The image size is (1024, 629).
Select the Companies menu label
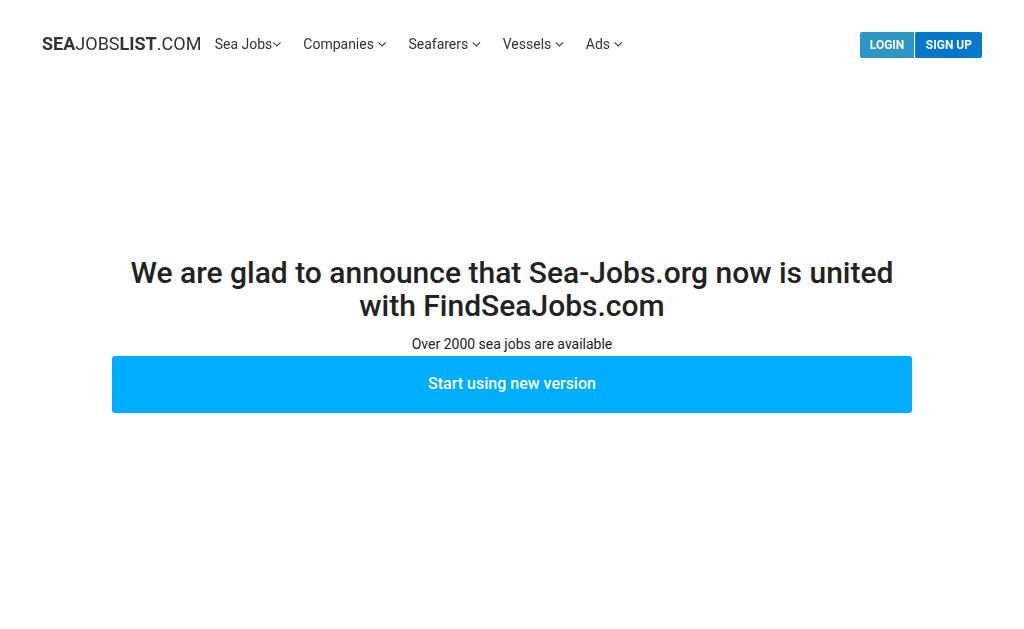pos(338,44)
